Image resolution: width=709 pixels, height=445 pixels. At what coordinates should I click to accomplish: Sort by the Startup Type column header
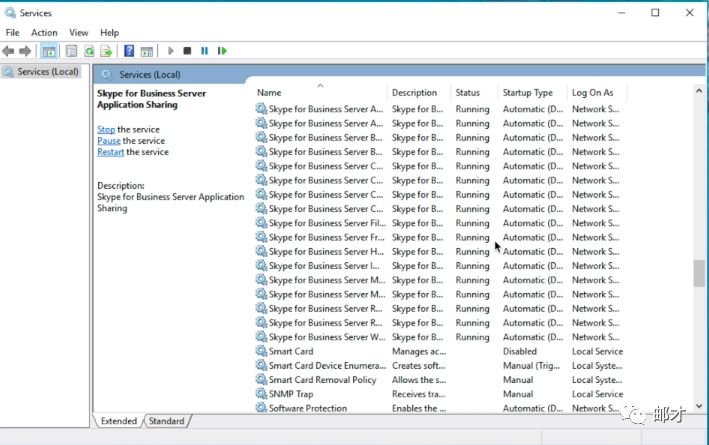pos(528,92)
